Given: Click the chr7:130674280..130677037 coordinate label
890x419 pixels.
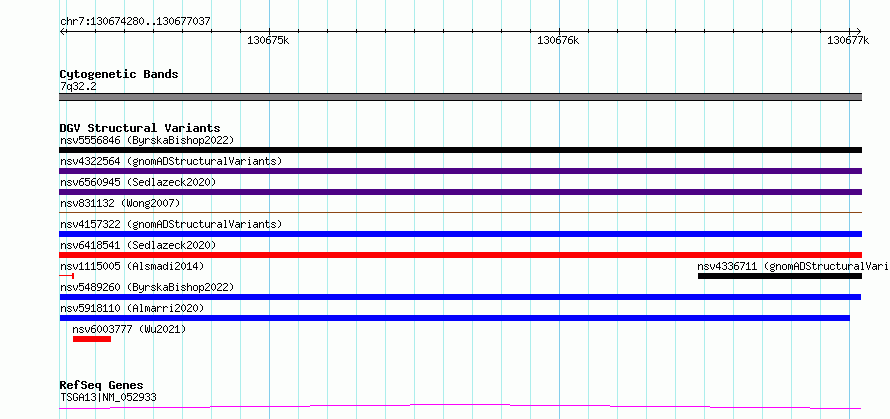Looking at the screenshot, I should [135, 21].
